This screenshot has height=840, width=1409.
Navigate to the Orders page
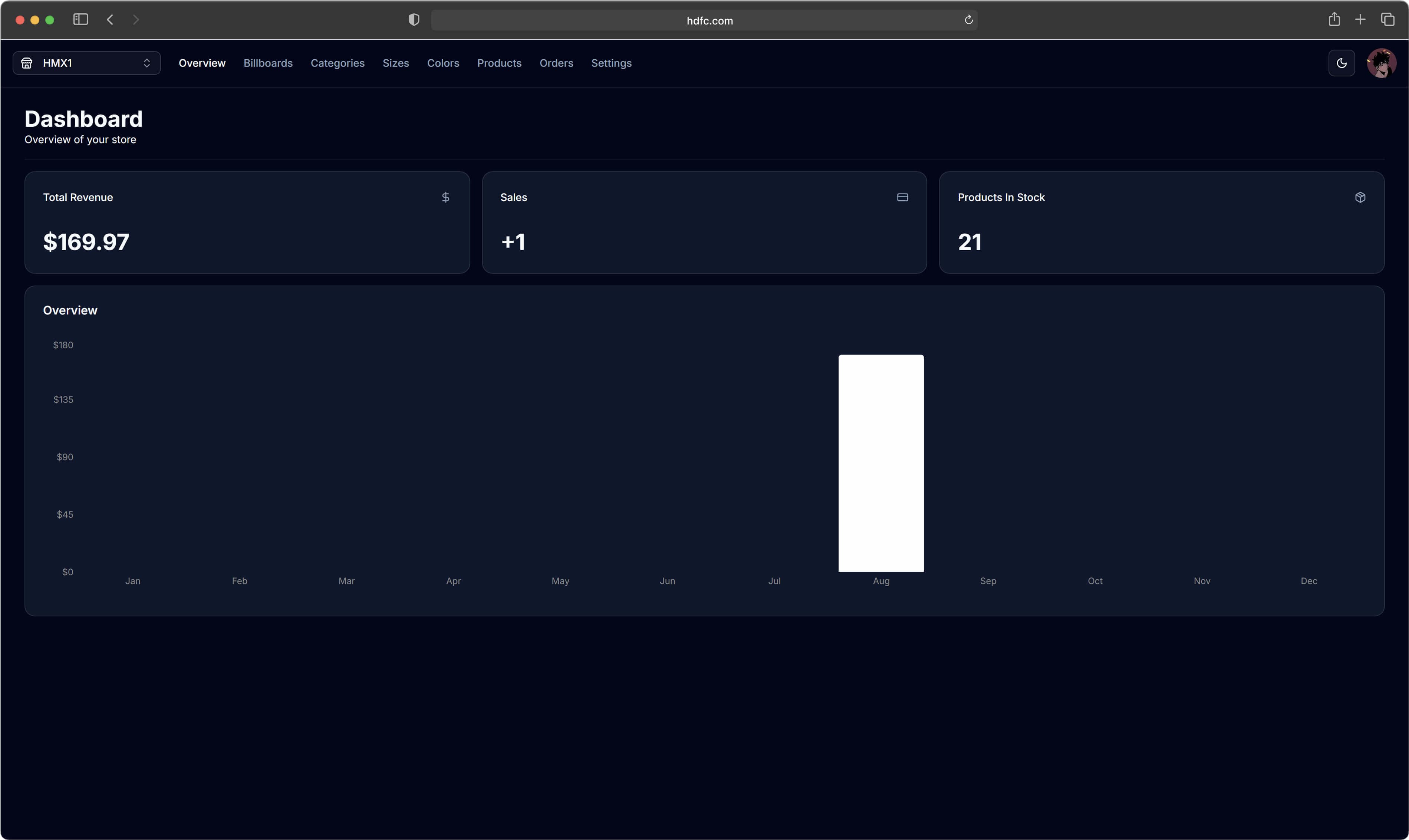click(556, 63)
